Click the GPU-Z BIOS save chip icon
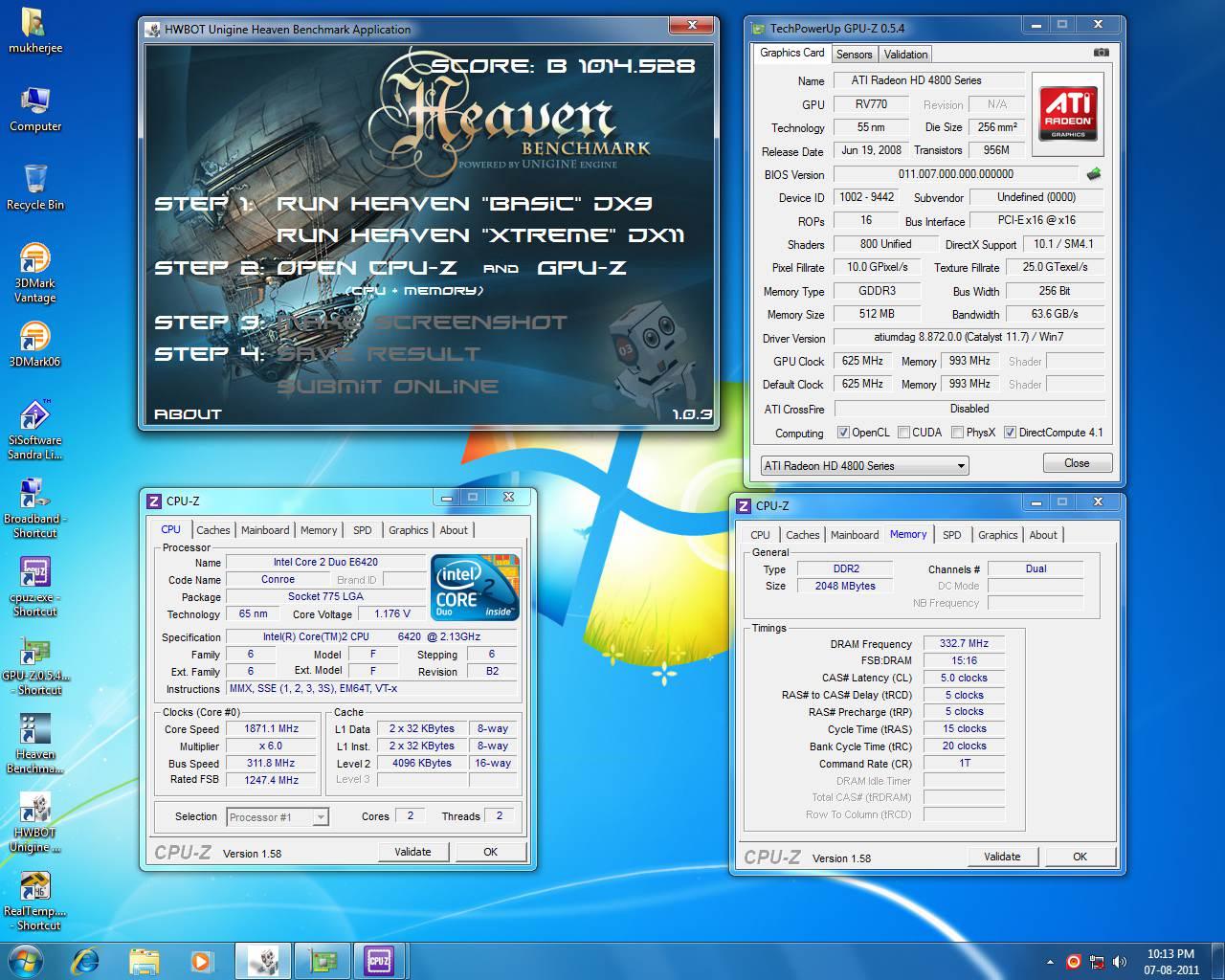The width and height of the screenshot is (1225, 980). 1094,174
